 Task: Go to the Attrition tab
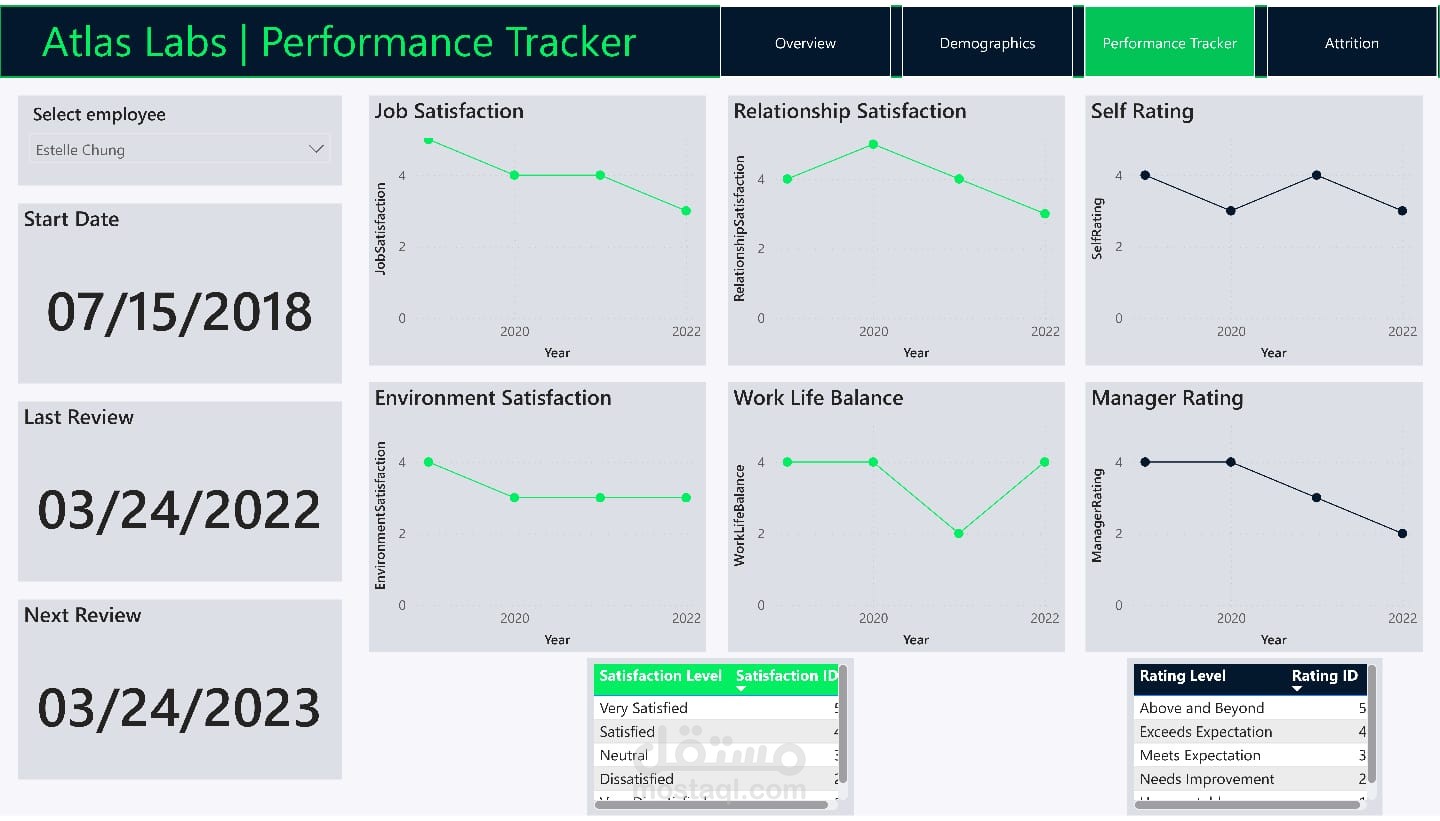[1351, 42]
